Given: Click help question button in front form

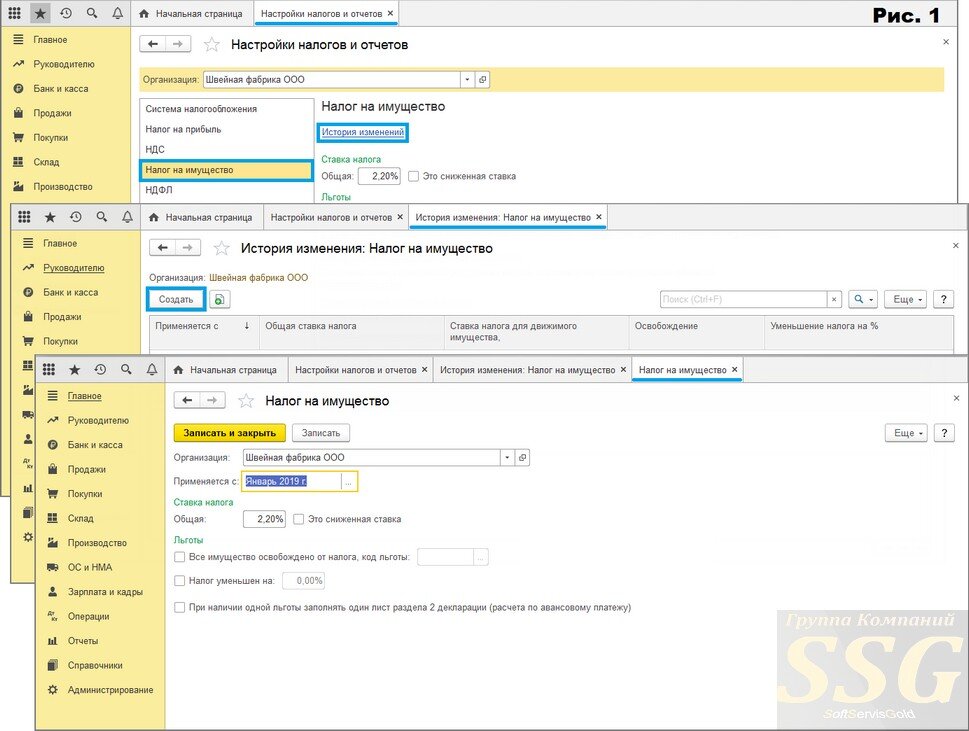Looking at the screenshot, I should (944, 433).
